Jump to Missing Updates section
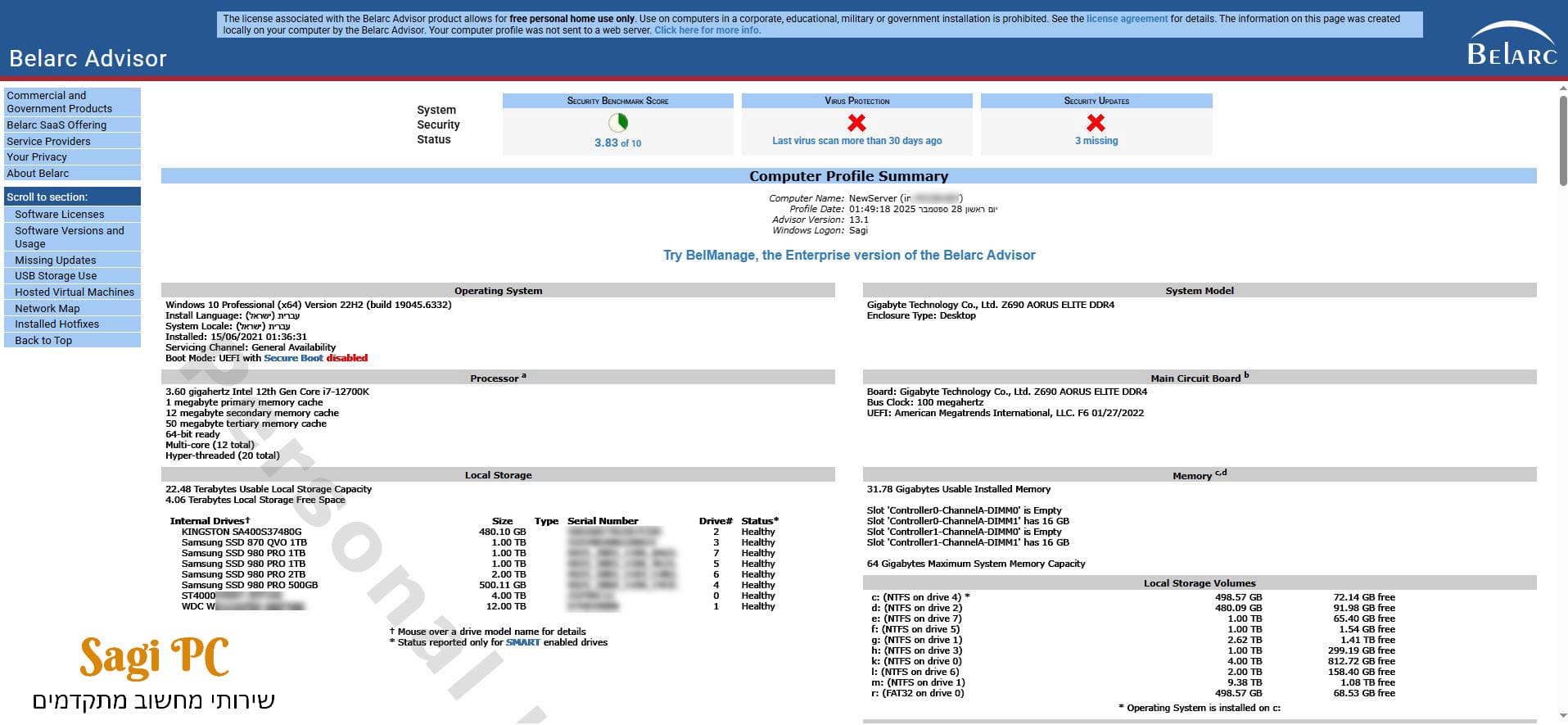Viewport: 1568px width, 725px height. tap(56, 261)
